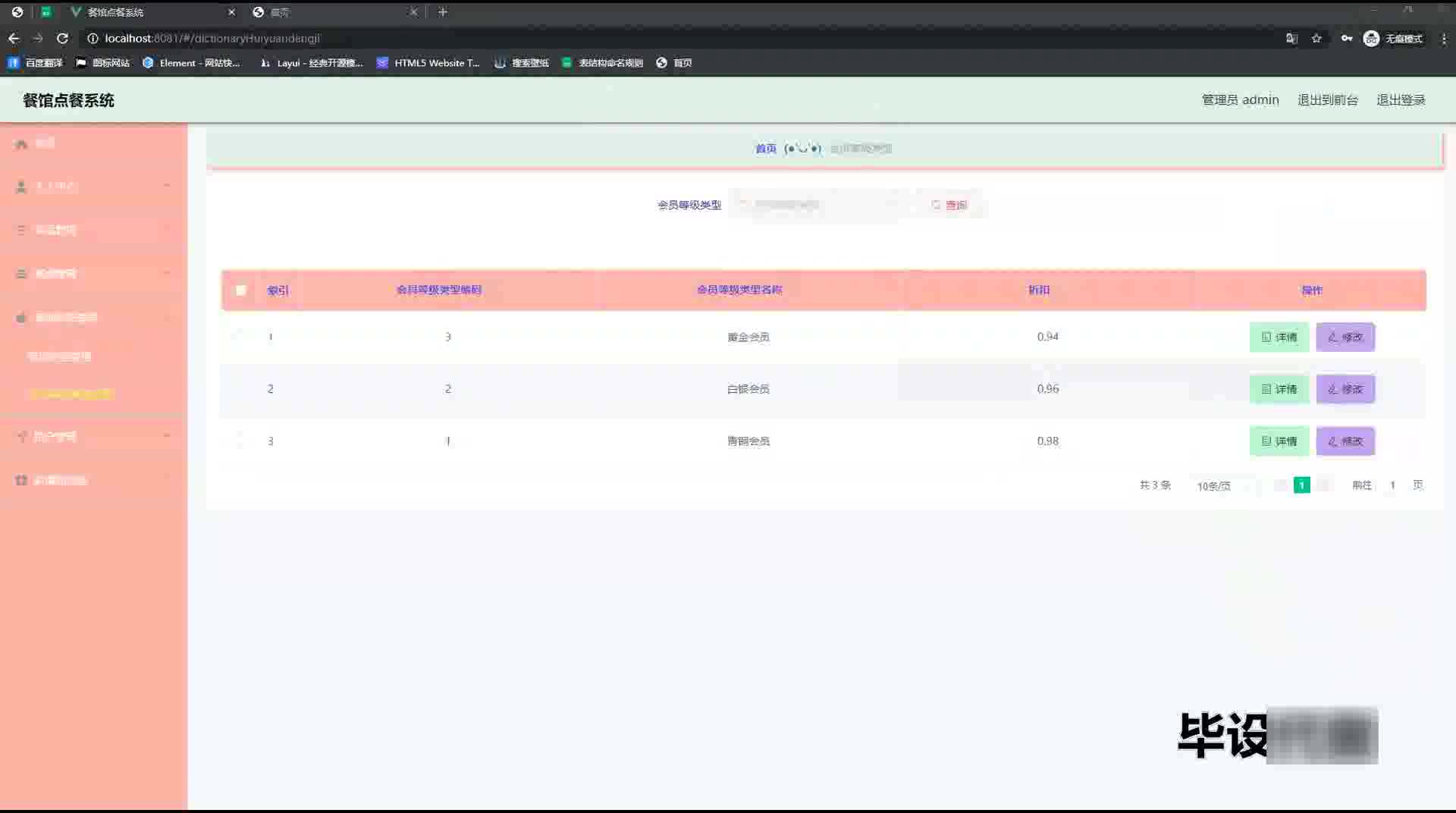
Task: Toggle the select-all checkbox in table header
Action: [241, 290]
